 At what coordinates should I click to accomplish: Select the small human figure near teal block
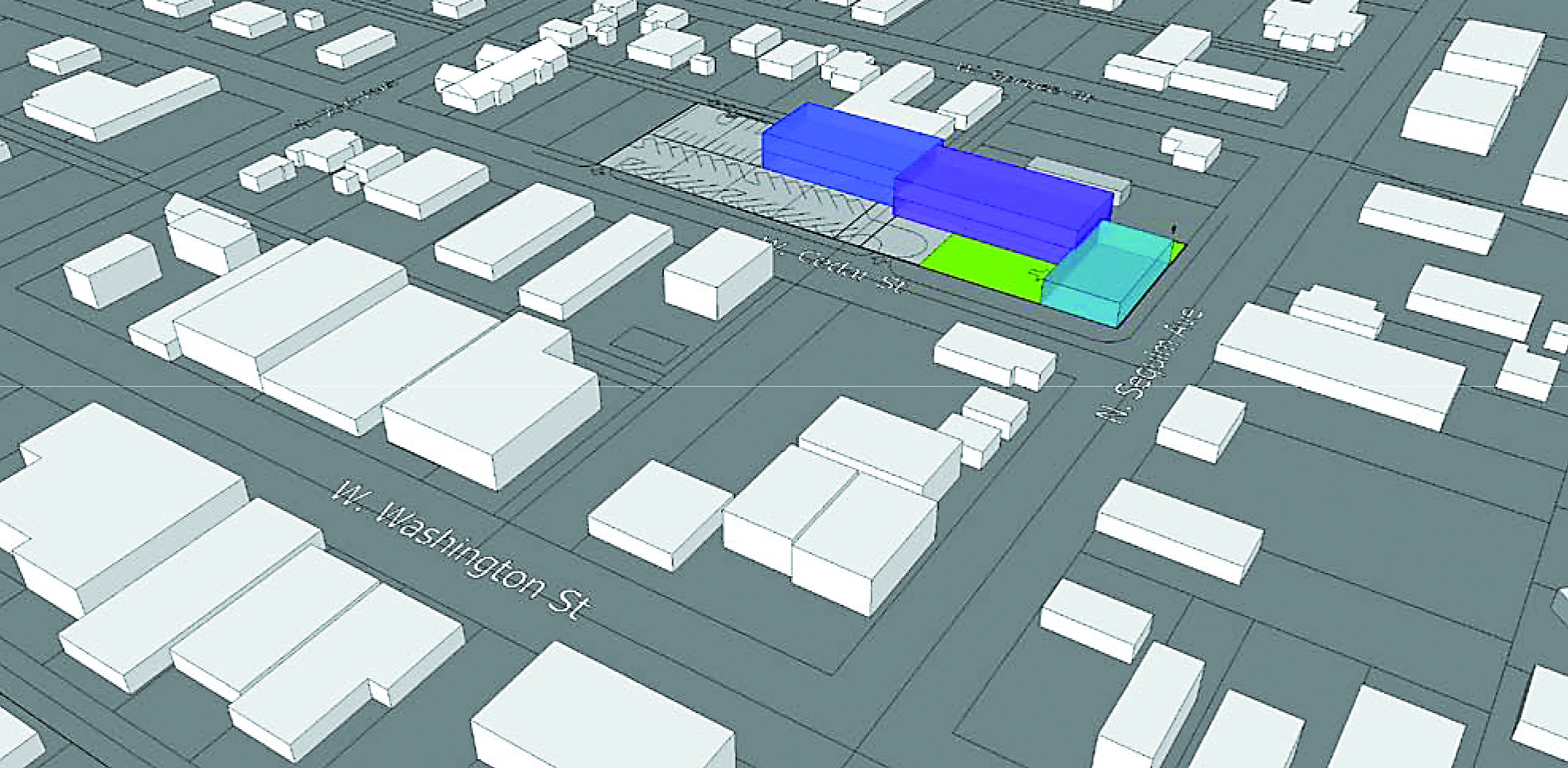click(1172, 229)
